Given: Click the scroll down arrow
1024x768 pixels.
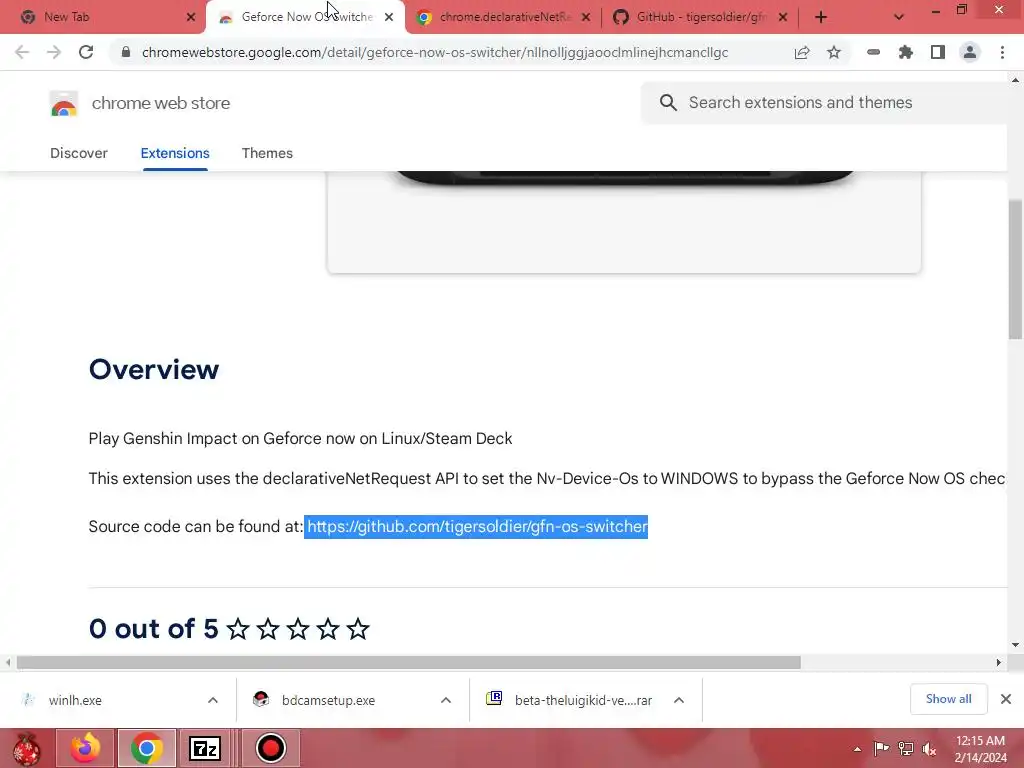Looking at the screenshot, I should [x=1015, y=645].
